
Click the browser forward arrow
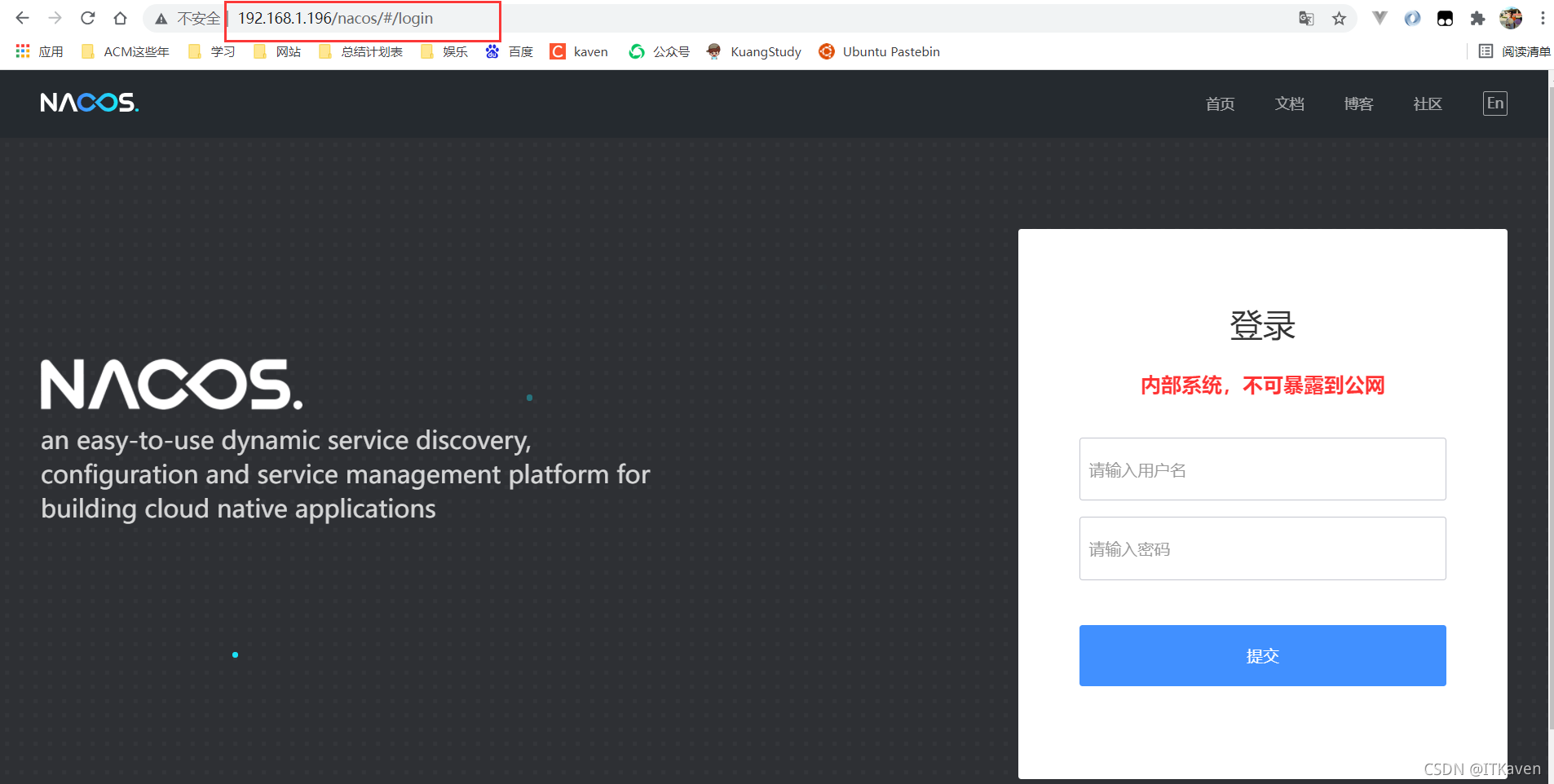pos(55,18)
